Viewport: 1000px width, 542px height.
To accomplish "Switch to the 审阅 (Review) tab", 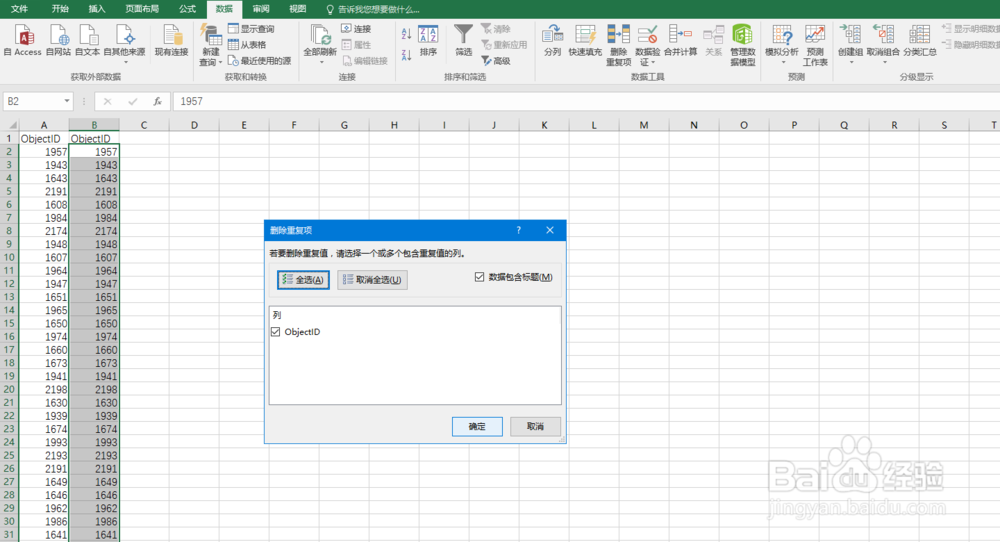I will [261, 9].
